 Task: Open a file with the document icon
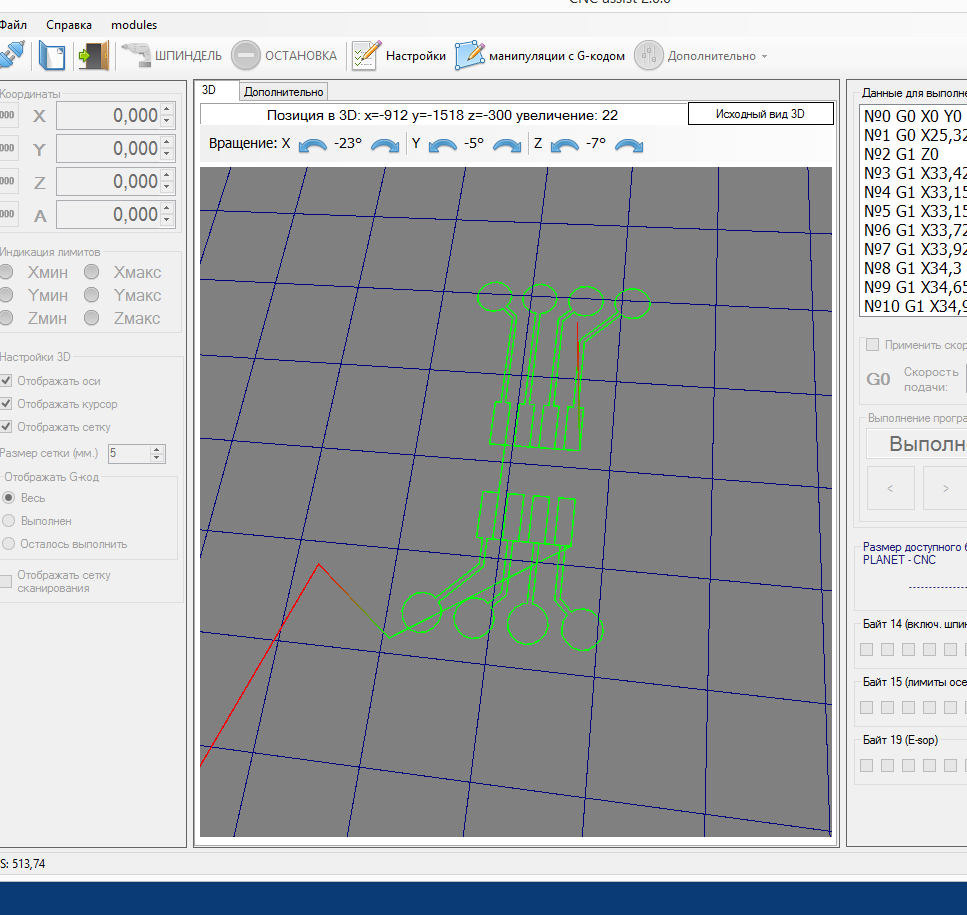tap(52, 55)
